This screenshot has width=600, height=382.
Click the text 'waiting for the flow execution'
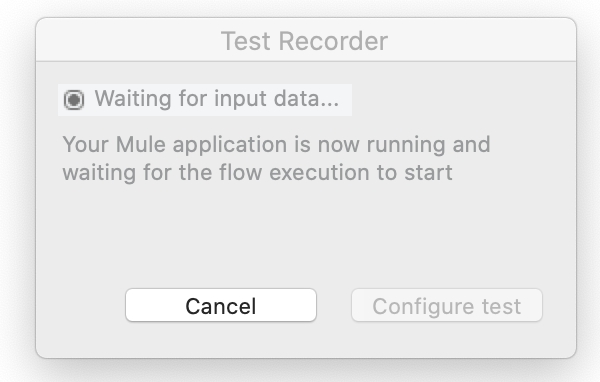pyautogui.click(x=216, y=172)
